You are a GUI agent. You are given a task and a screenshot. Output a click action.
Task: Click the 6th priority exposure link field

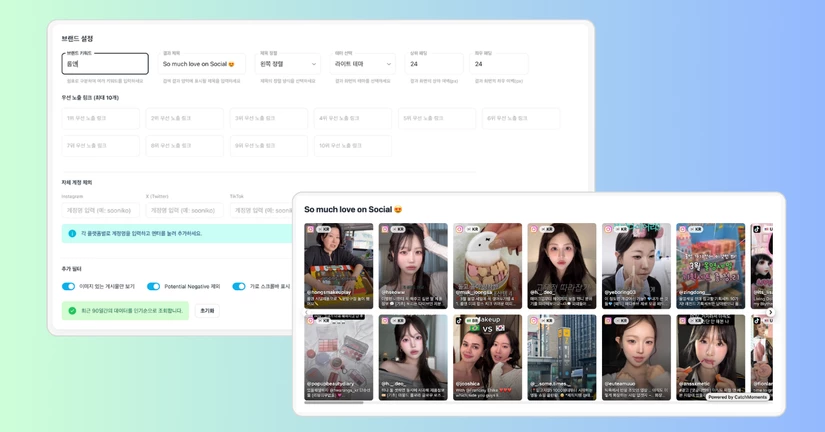[x=521, y=118]
